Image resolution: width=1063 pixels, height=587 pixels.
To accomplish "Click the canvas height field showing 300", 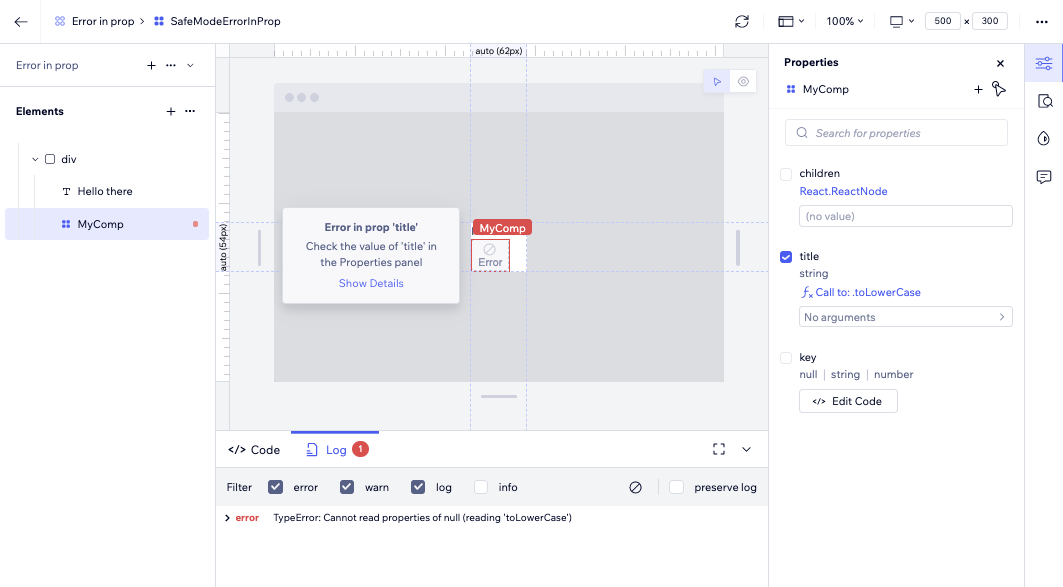I will click(990, 21).
